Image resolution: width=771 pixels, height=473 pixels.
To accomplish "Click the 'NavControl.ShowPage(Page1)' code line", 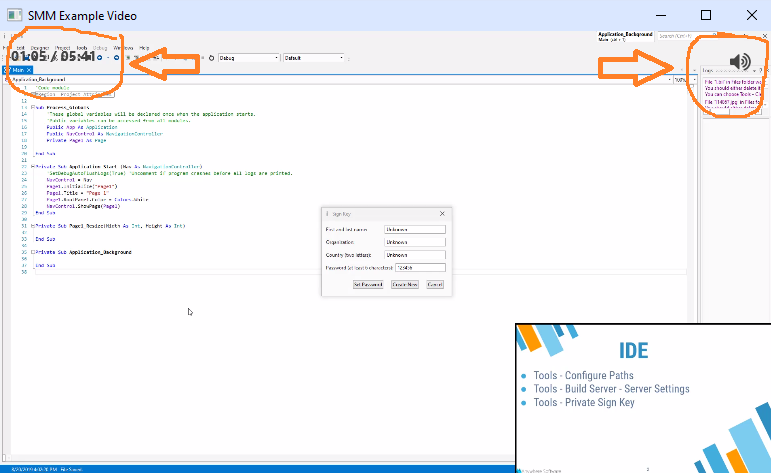I will (x=83, y=206).
